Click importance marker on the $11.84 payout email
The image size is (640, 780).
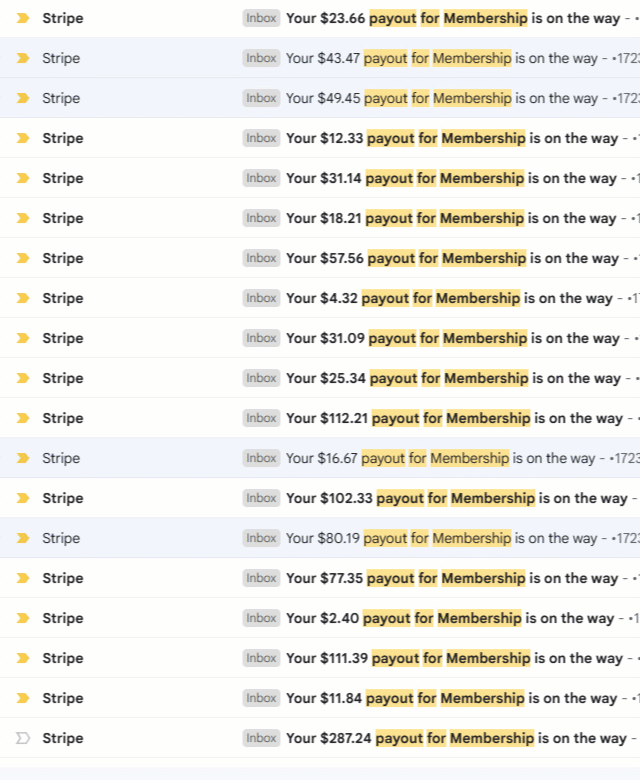tap(23, 698)
